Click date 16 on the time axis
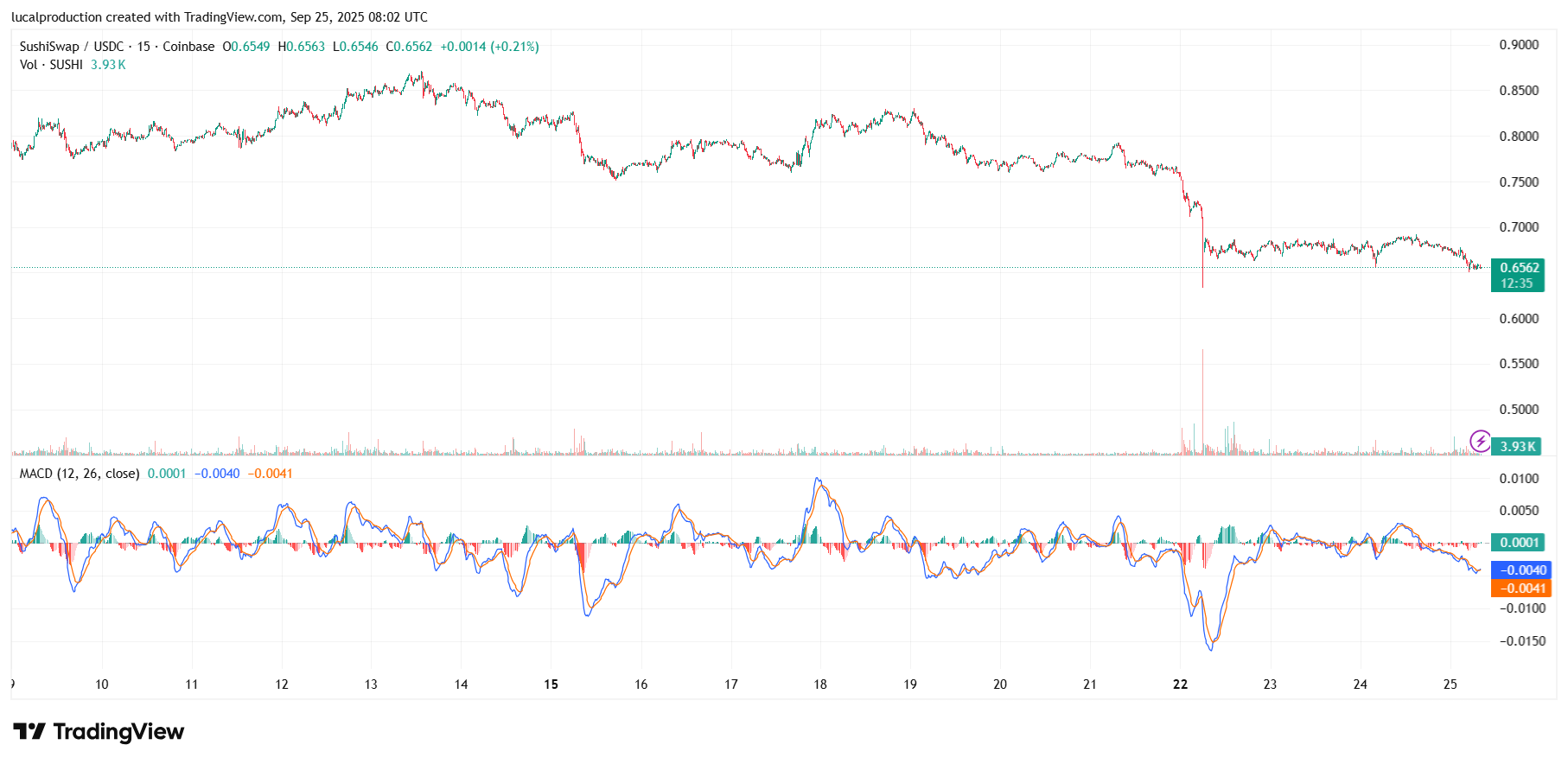 coord(641,684)
